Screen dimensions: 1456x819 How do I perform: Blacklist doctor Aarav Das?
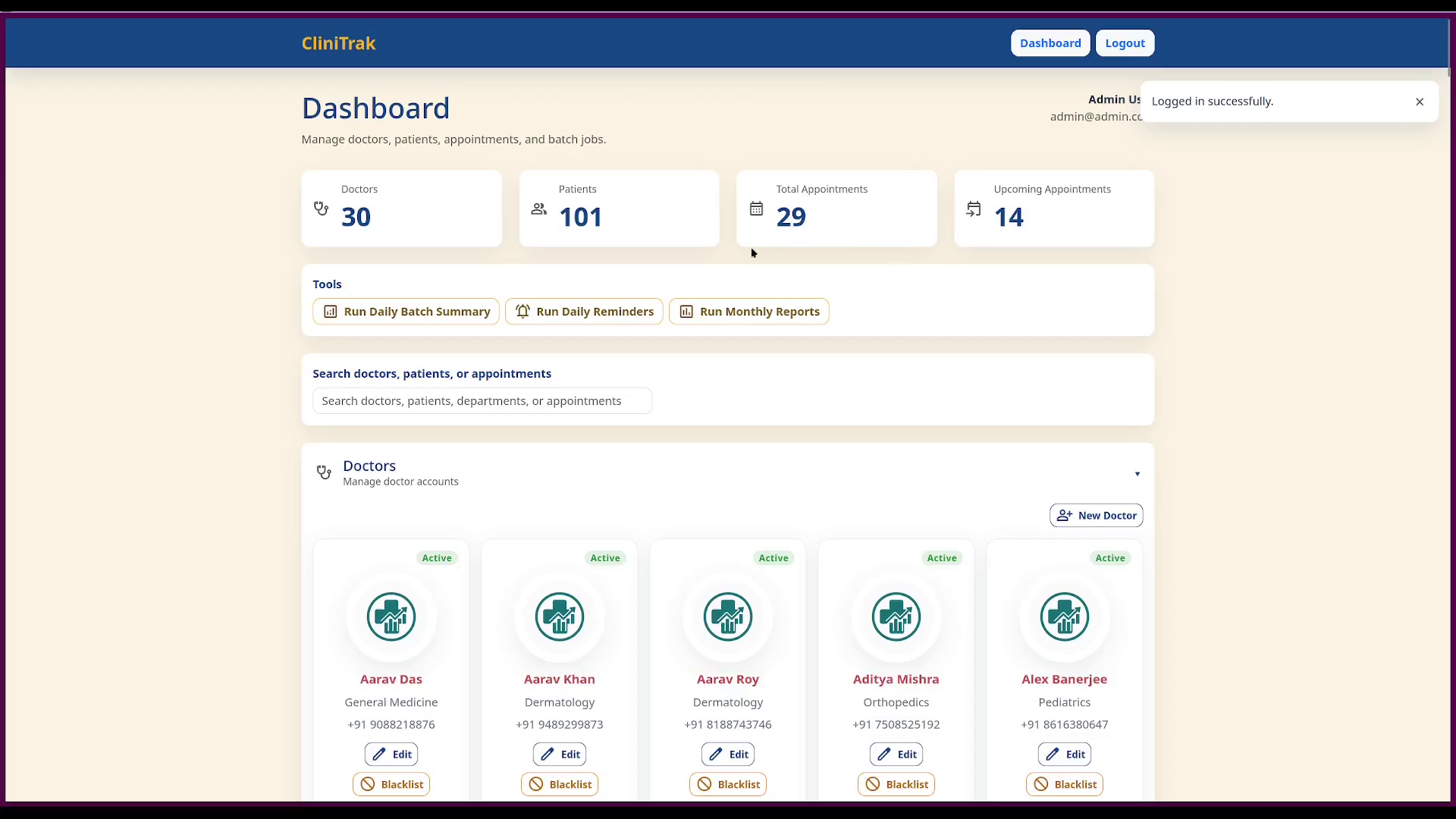coord(391,784)
